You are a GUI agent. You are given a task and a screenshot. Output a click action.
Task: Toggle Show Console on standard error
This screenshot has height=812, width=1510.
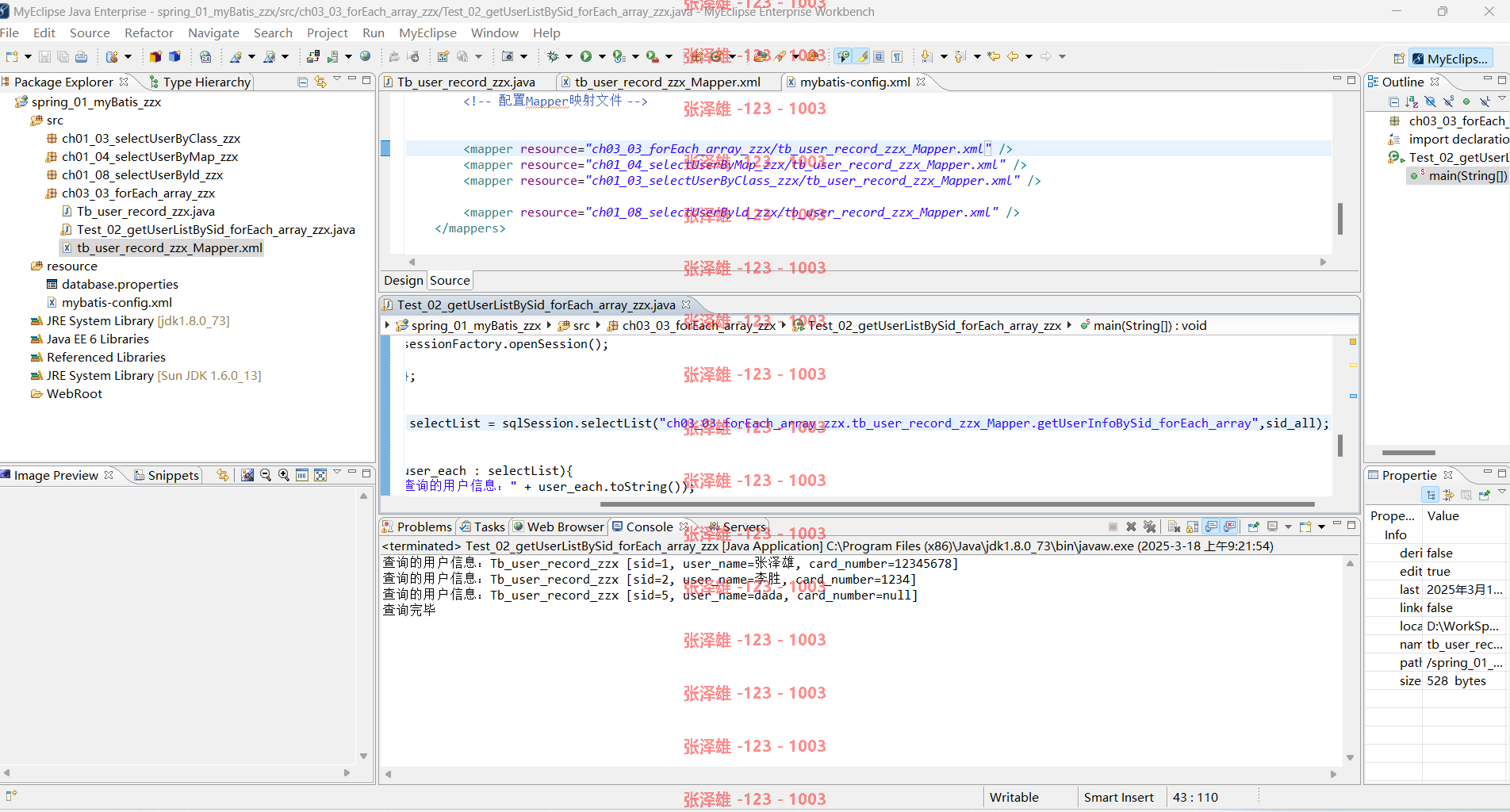pos(1229,527)
